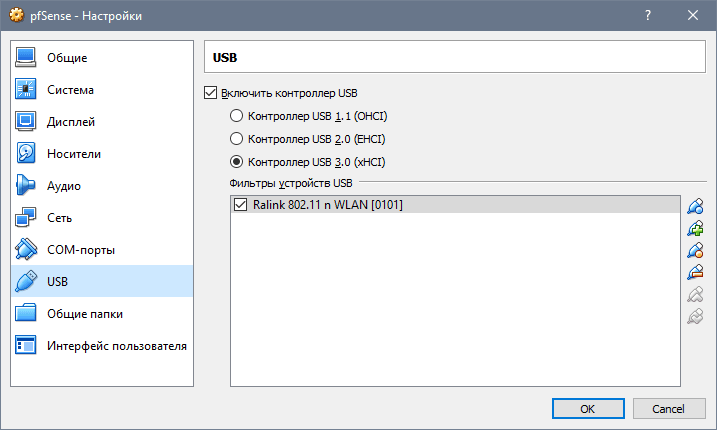Add USB filter from connected device

(x=695, y=228)
